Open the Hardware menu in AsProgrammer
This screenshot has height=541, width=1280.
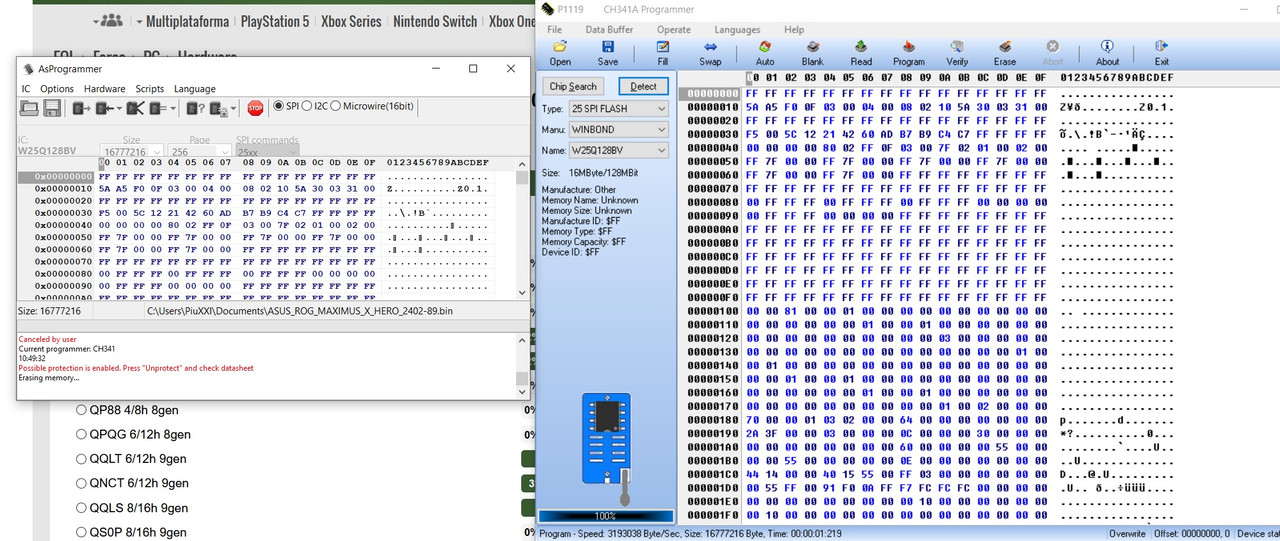click(x=105, y=89)
